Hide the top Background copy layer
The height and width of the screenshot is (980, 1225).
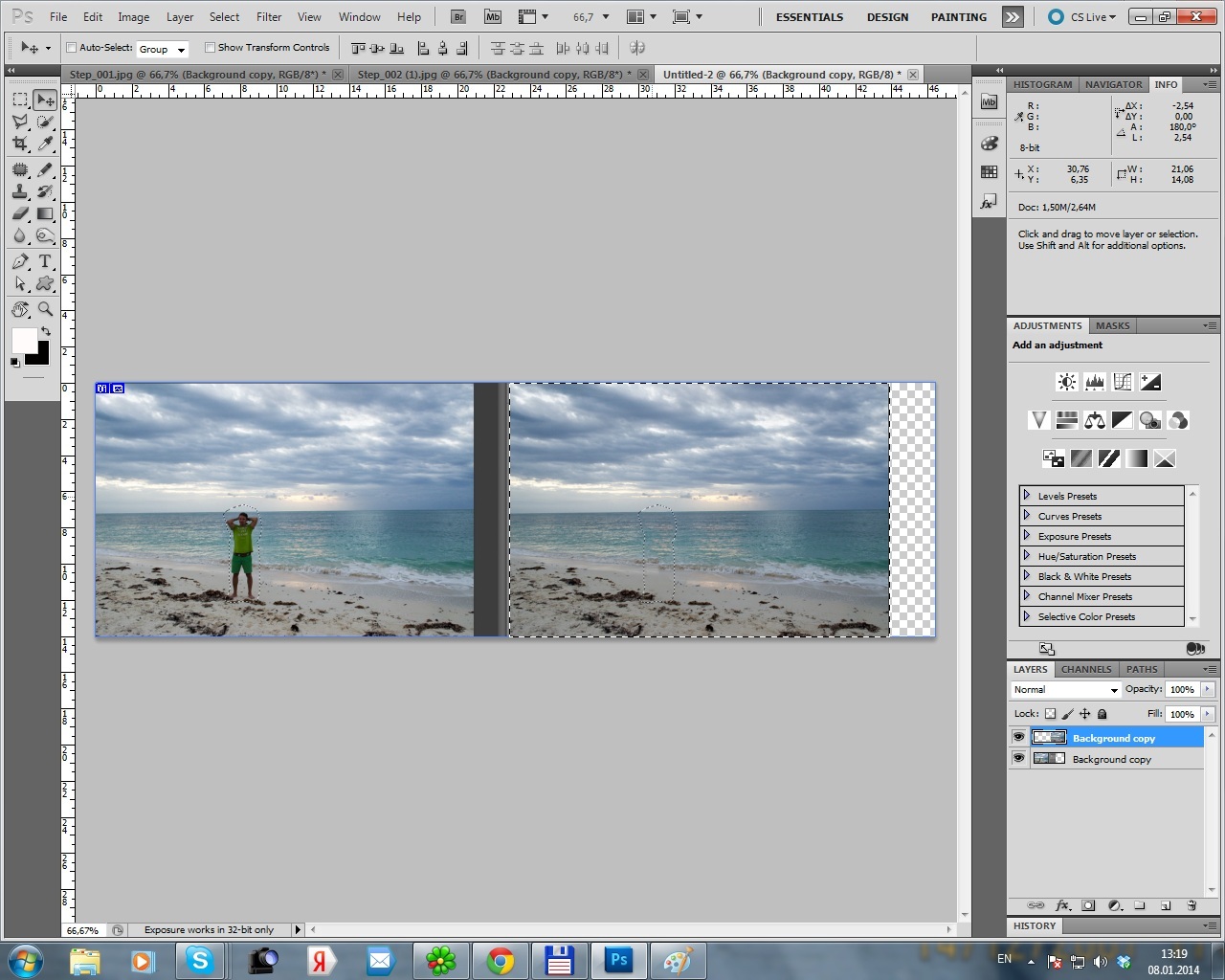click(x=1018, y=737)
